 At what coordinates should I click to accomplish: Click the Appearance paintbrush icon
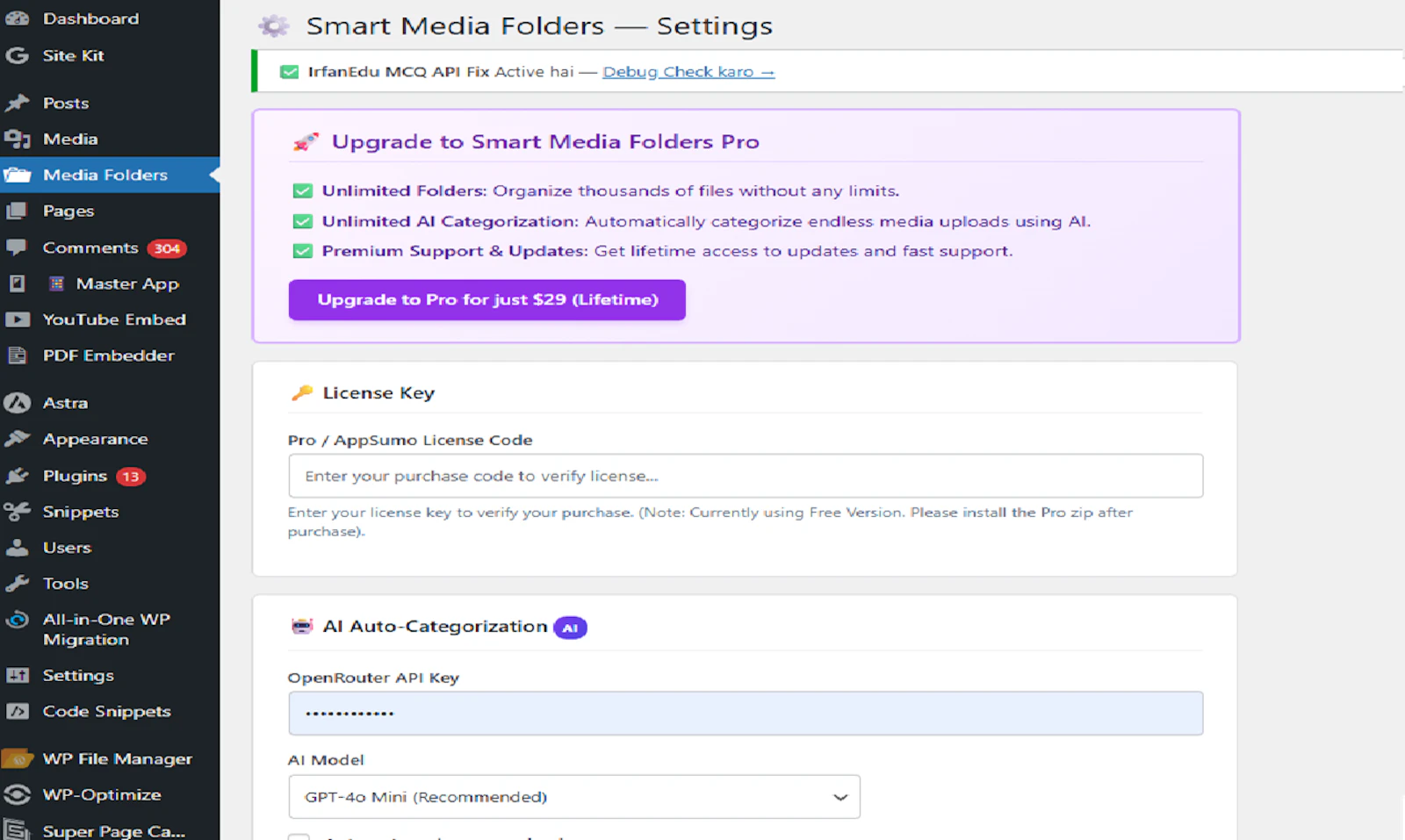[x=17, y=439]
